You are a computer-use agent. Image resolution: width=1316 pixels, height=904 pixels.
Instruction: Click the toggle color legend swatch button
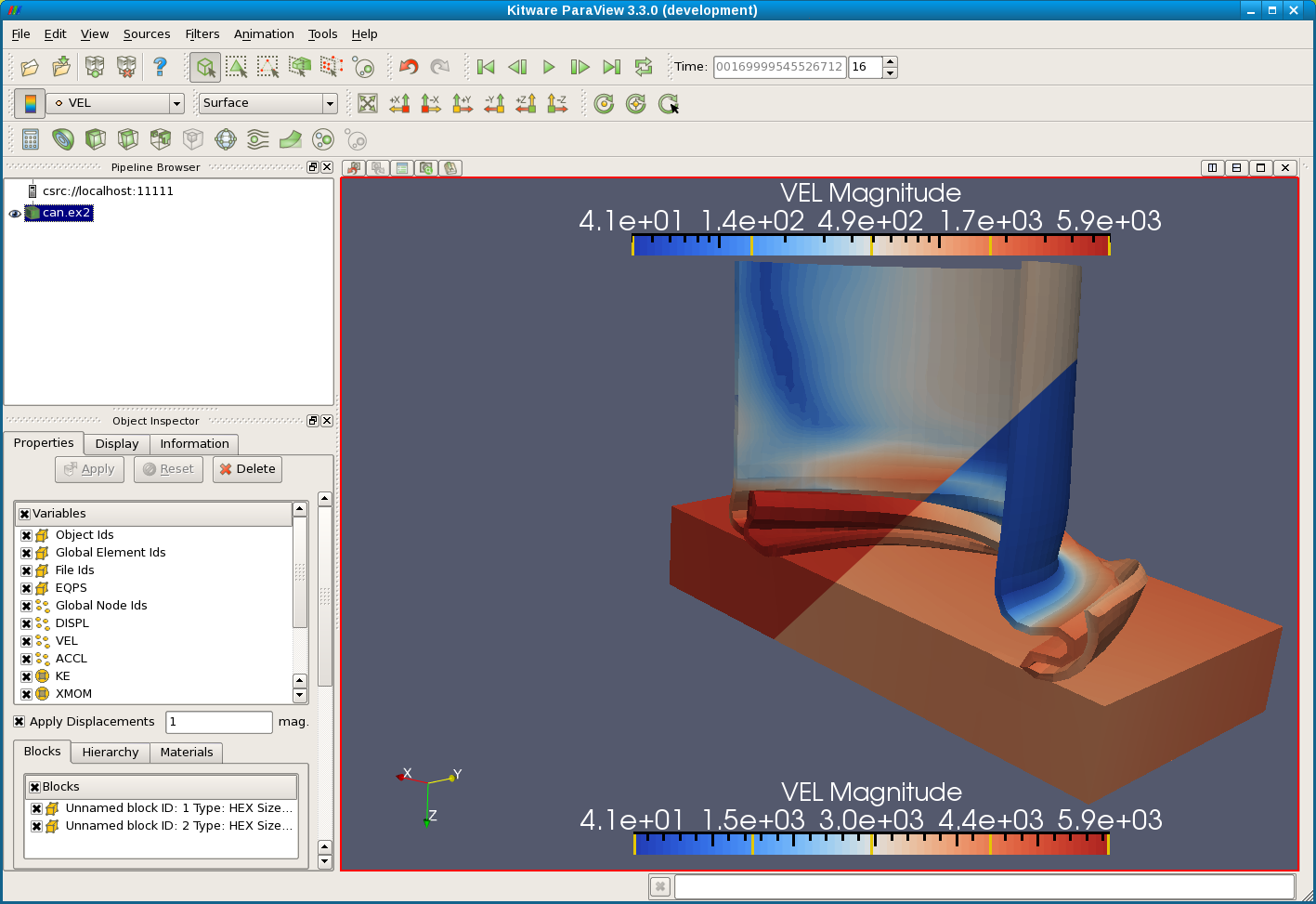point(30,103)
